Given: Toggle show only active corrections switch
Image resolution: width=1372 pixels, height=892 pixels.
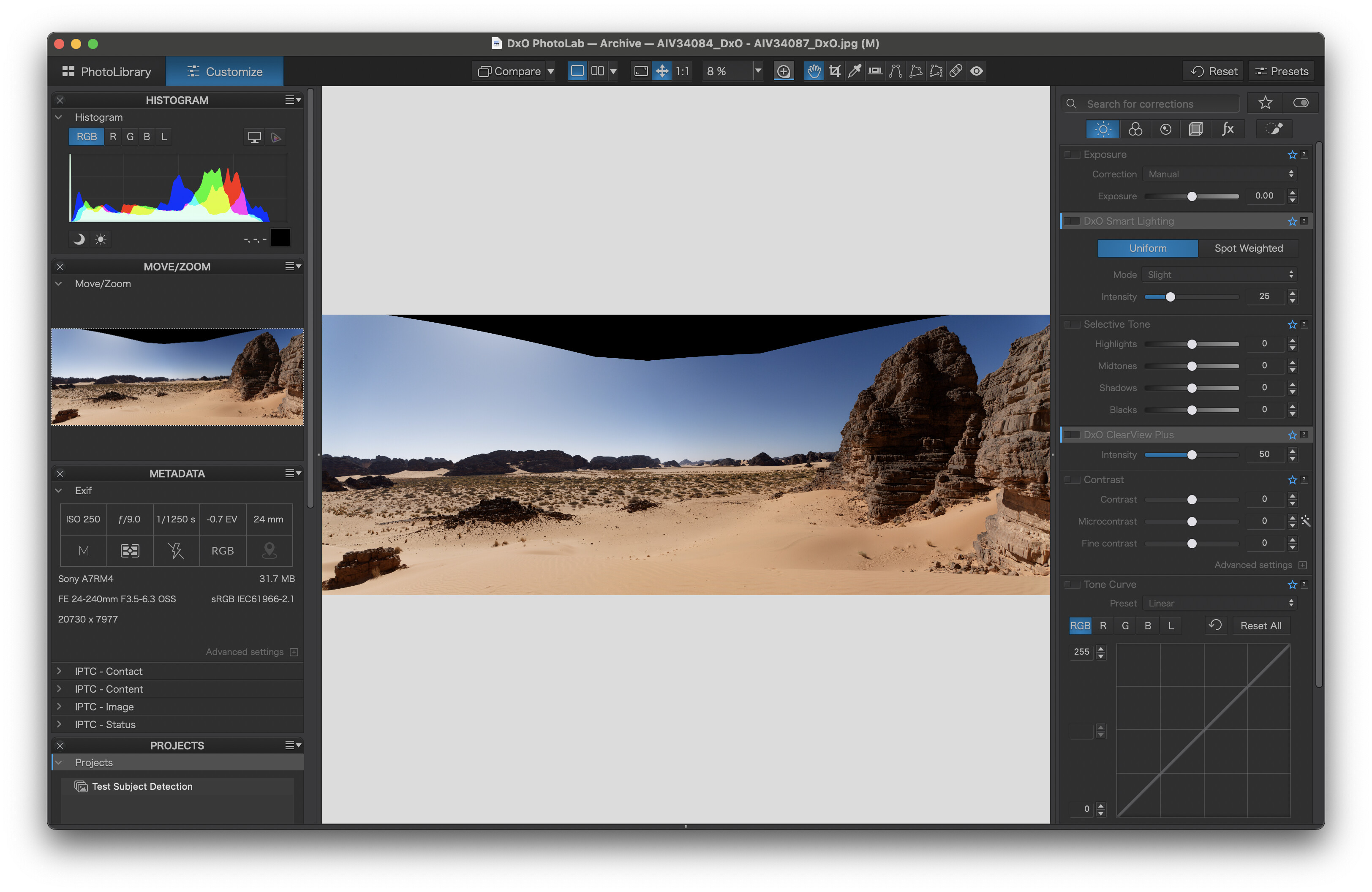Looking at the screenshot, I should click(x=1301, y=103).
